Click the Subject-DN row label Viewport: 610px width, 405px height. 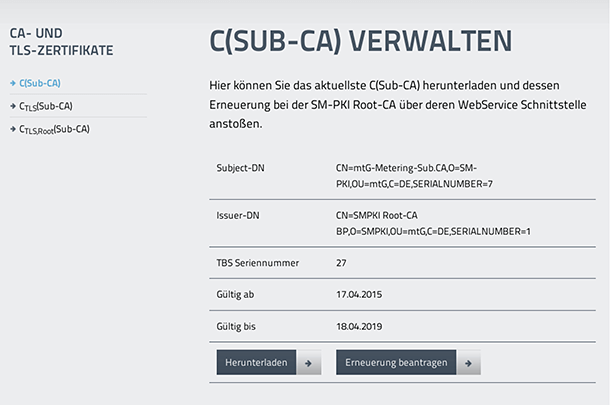point(240,168)
